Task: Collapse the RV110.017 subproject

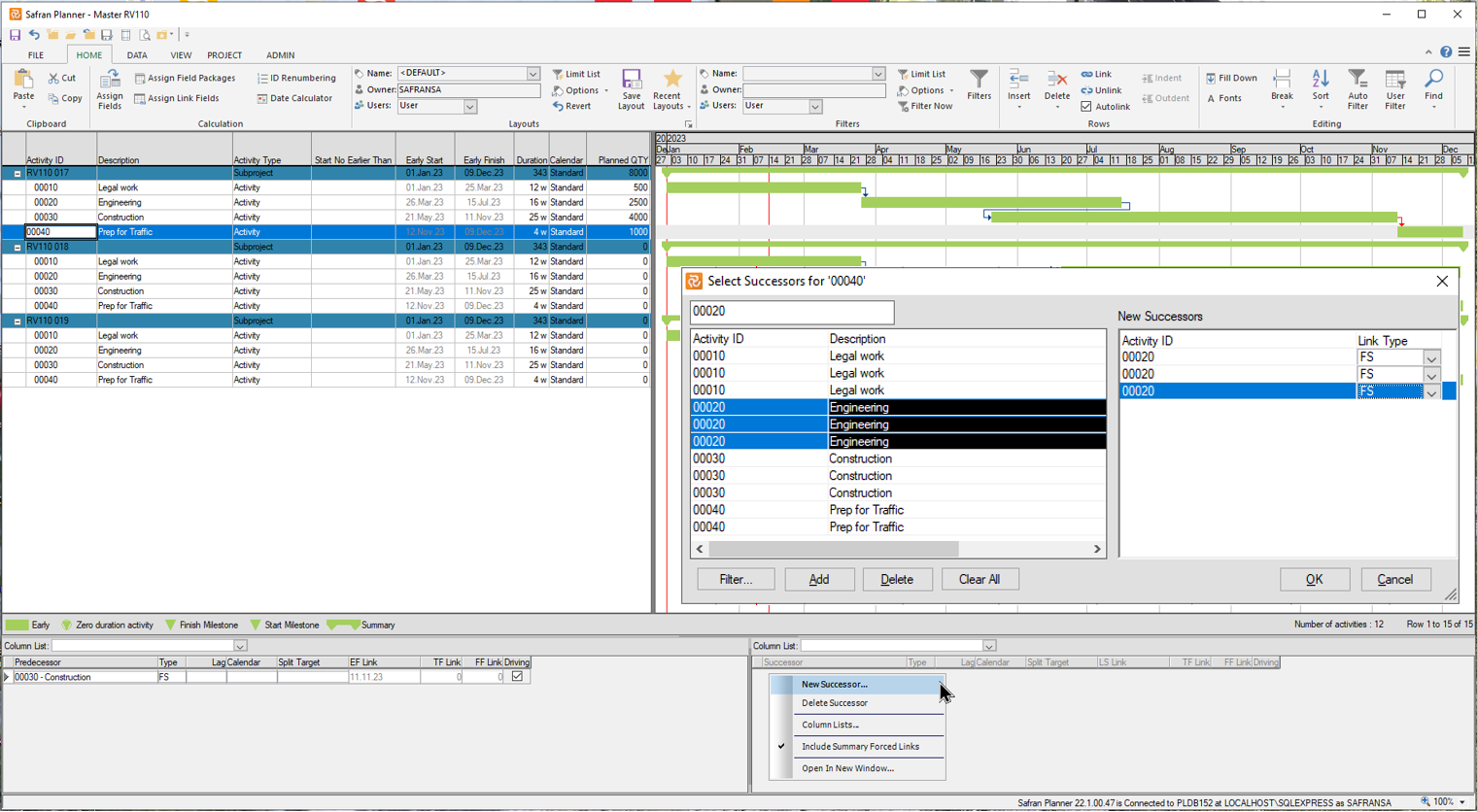Action: pos(17,174)
